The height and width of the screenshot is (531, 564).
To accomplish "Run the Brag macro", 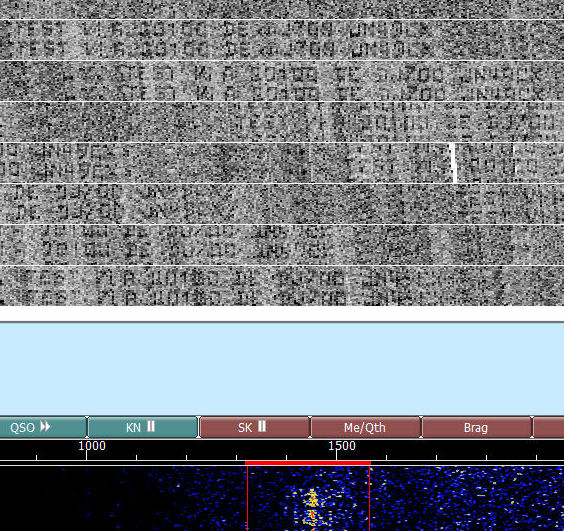I will point(477,427).
